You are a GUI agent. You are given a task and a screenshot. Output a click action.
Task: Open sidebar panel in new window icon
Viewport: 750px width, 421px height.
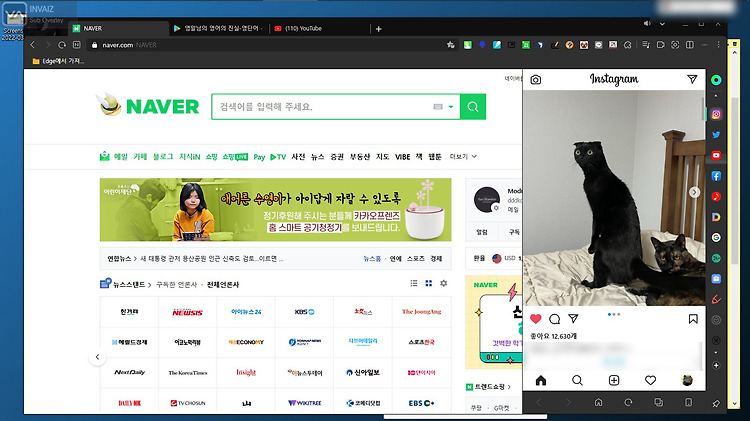[659, 402]
